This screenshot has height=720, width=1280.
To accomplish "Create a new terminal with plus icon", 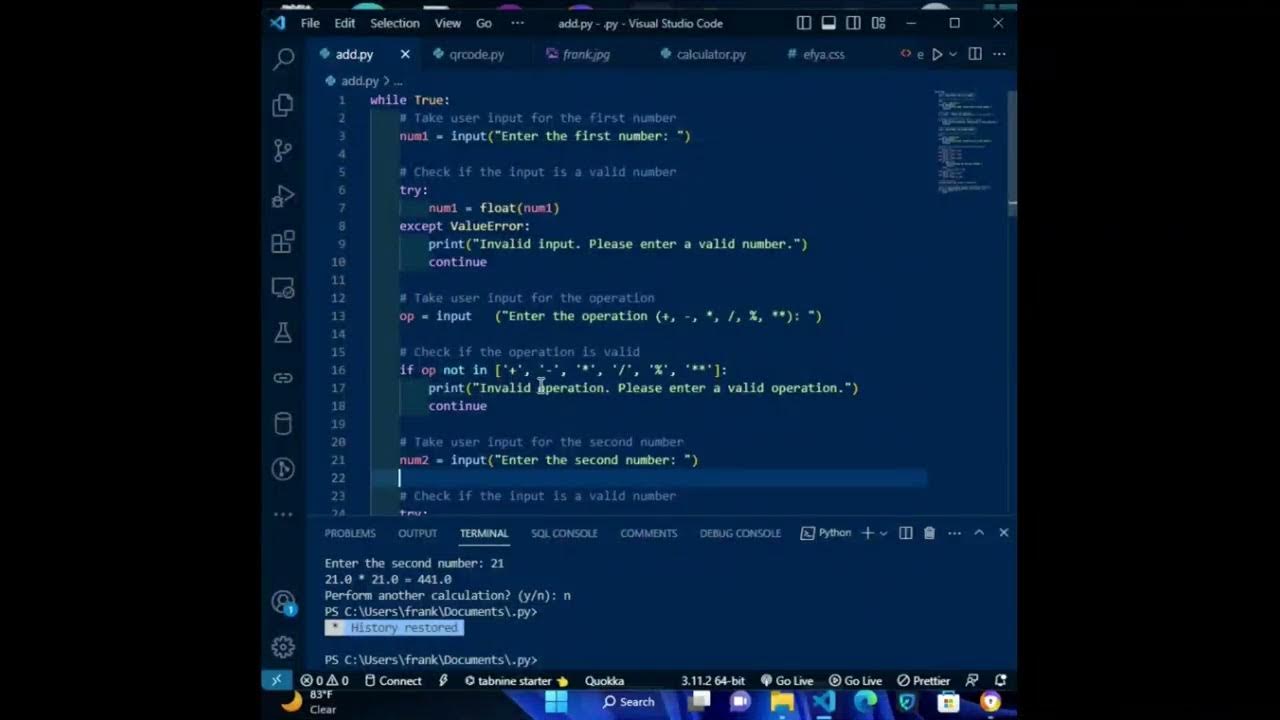I will 867,533.
